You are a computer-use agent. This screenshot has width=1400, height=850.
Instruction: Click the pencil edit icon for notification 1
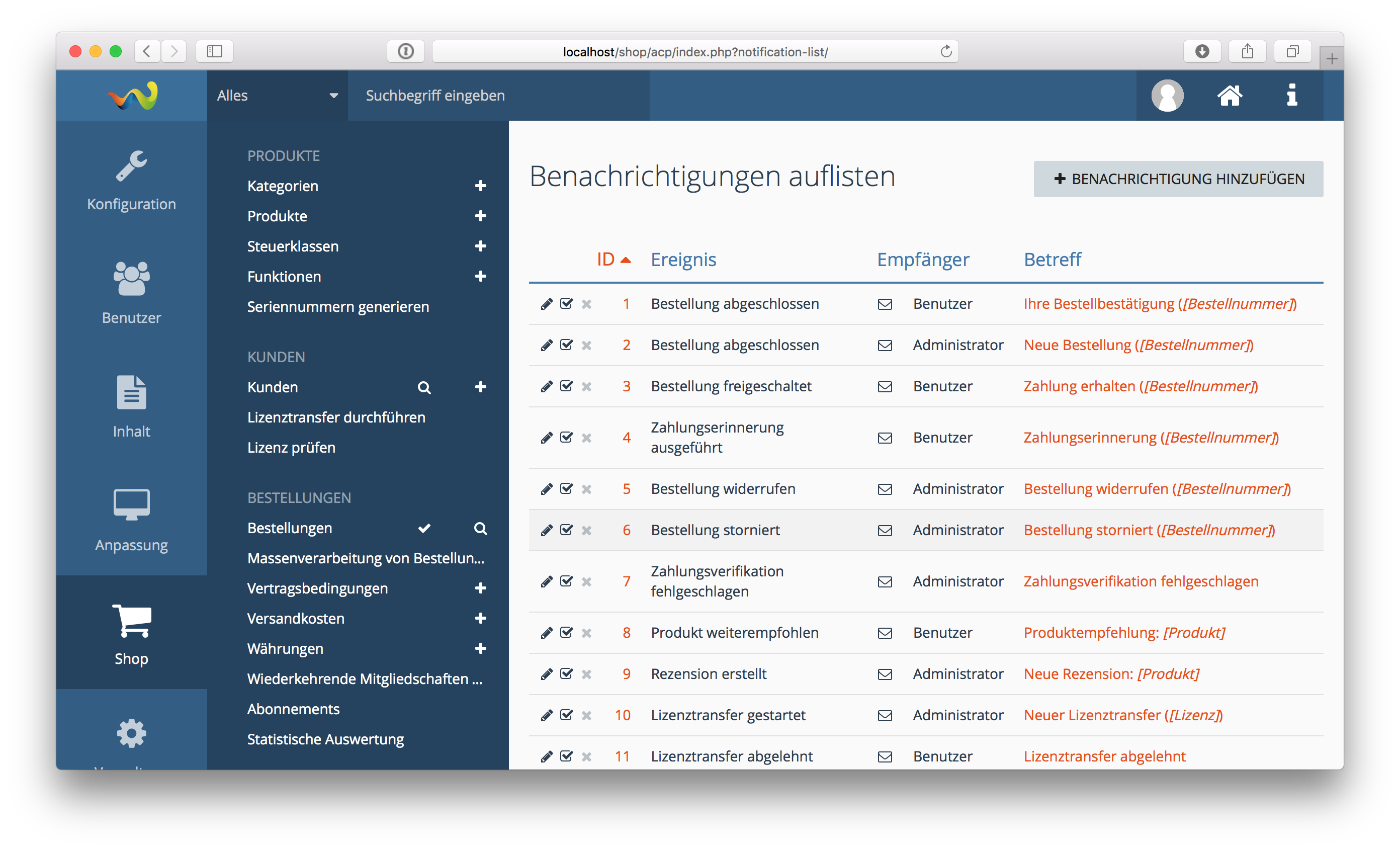pos(546,304)
